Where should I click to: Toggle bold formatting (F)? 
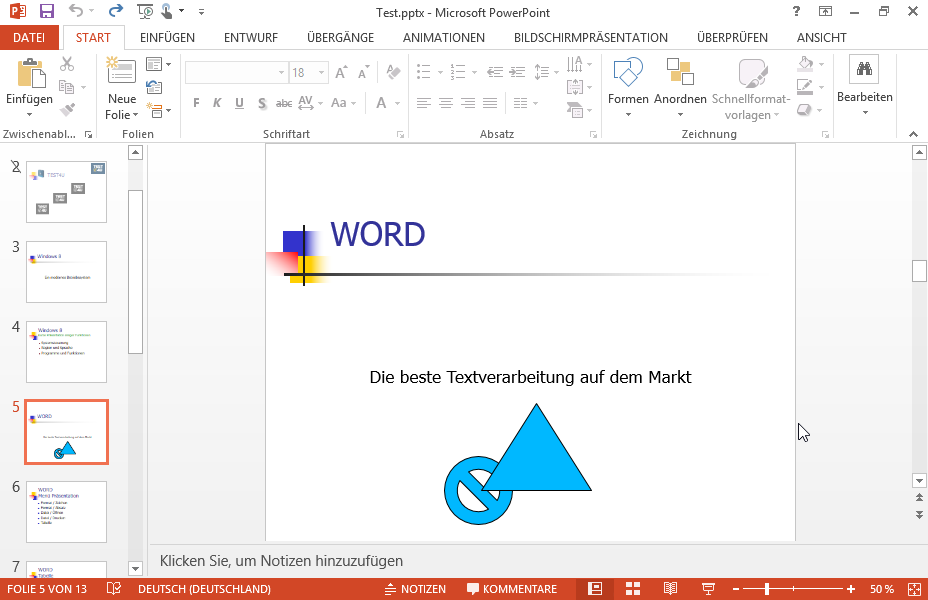tap(196, 103)
